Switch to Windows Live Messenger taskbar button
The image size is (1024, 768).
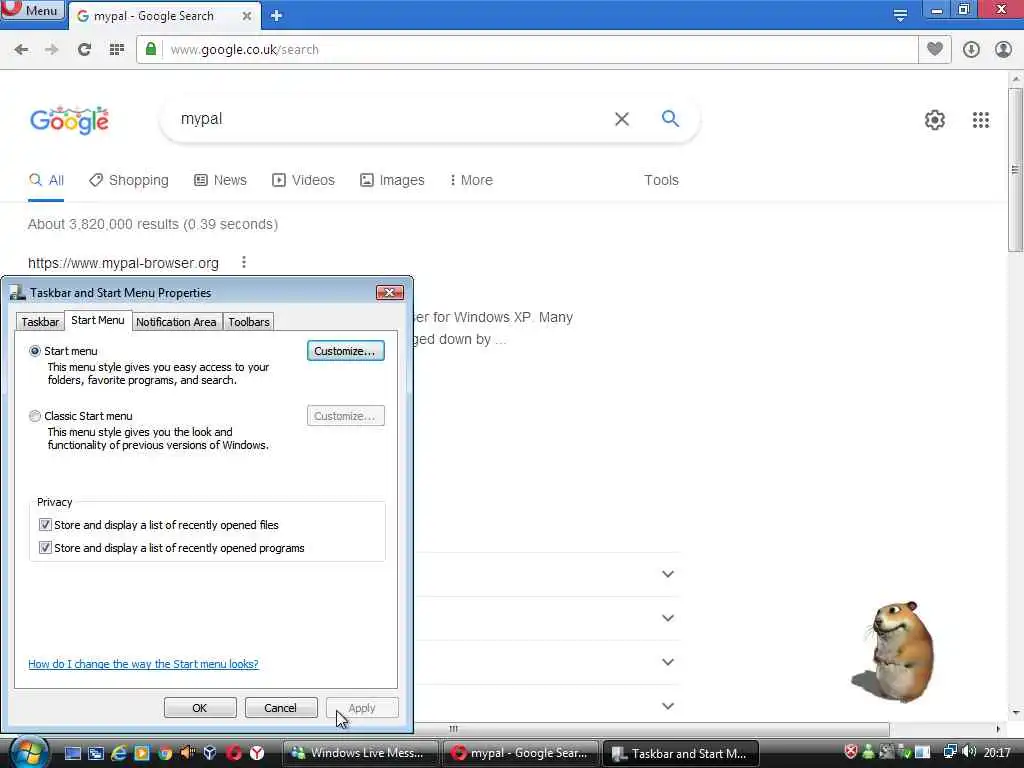(362, 753)
